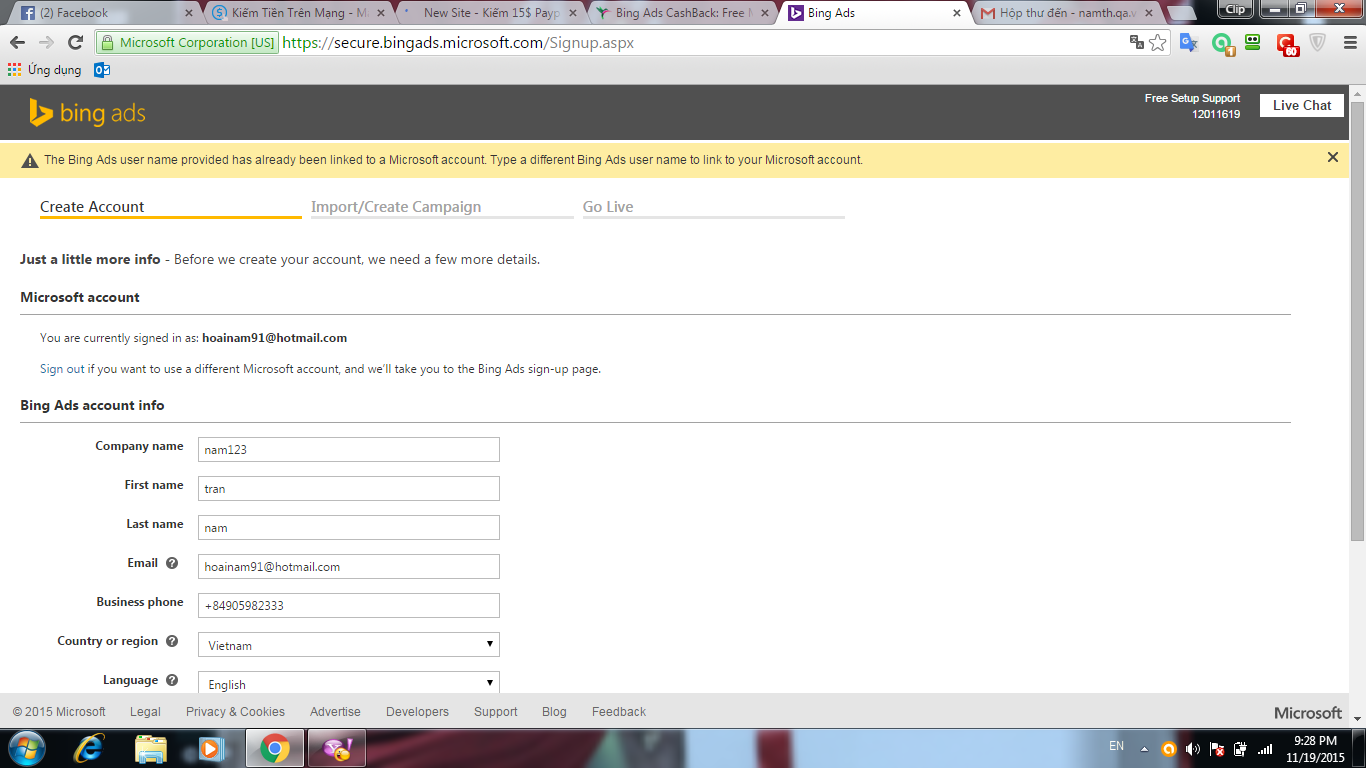This screenshot has width=1366, height=768.
Task: Open Yahoo Messenger from the taskbar
Action: pos(336,748)
